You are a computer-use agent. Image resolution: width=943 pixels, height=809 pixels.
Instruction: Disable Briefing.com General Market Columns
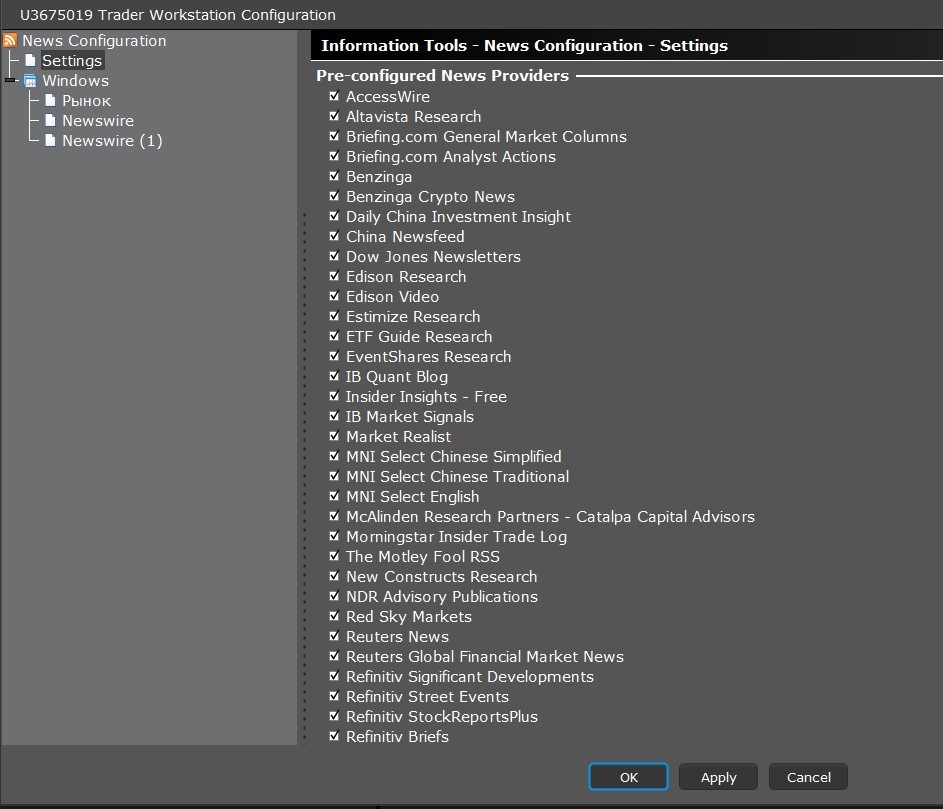(x=334, y=135)
